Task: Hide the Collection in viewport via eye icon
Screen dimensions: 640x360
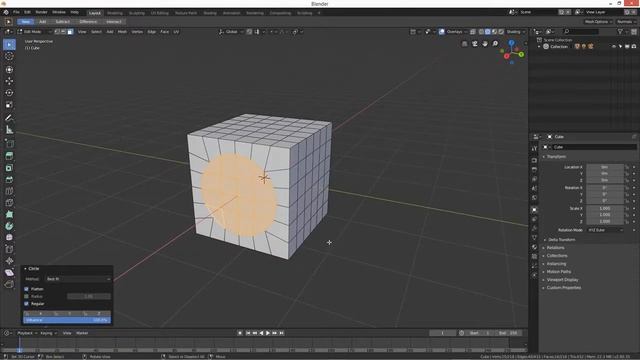Action: tap(613, 47)
